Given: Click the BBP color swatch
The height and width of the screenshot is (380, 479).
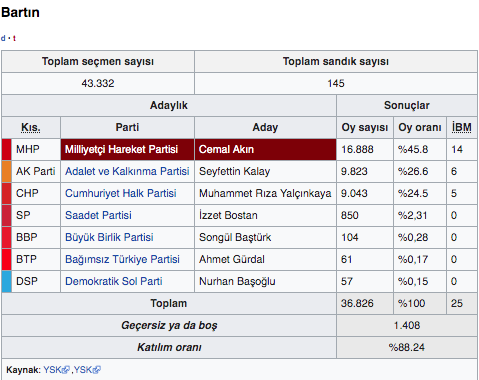Looking at the screenshot, I should (7, 237).
